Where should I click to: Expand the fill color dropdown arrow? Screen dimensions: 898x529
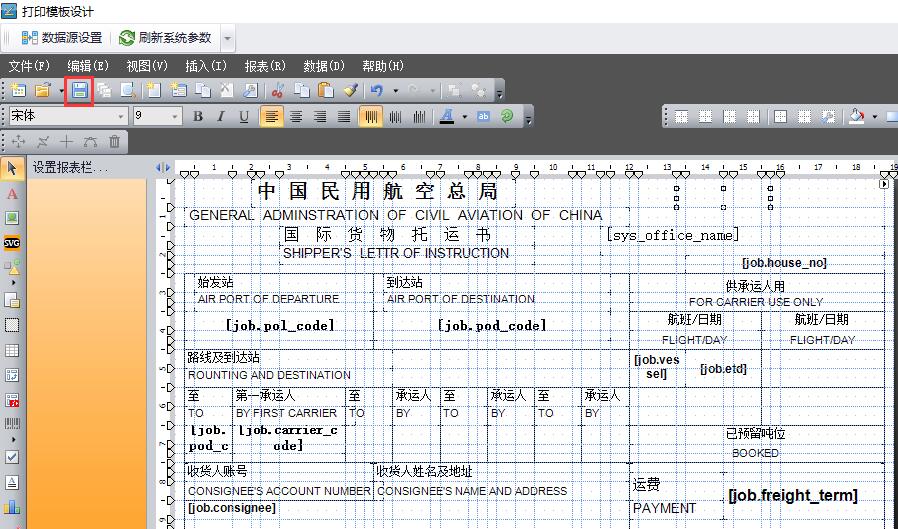[874, 117]
